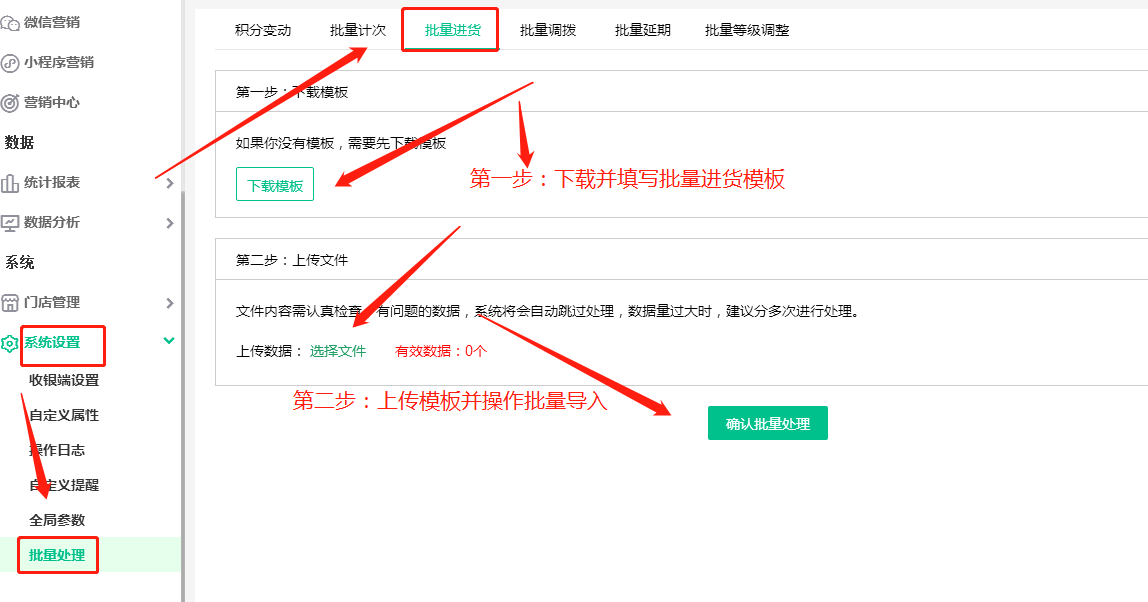This screenshot has height=602, width=1148.
Task: Switch to the 积分变动 tab
Action: [264, 30]
